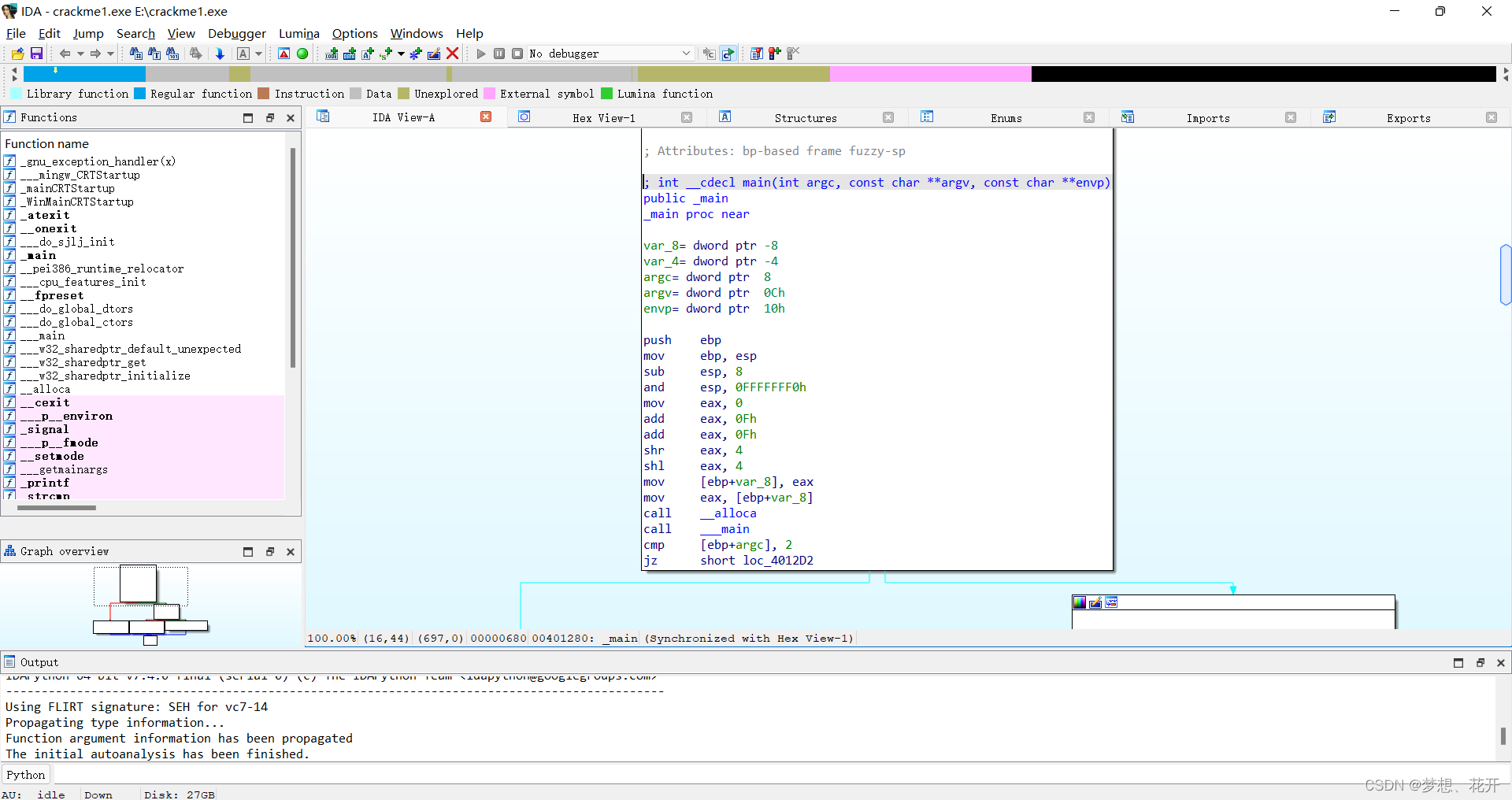Close the Functions panel
Viewport: 1512px width, 800px height.
[291, 117]
